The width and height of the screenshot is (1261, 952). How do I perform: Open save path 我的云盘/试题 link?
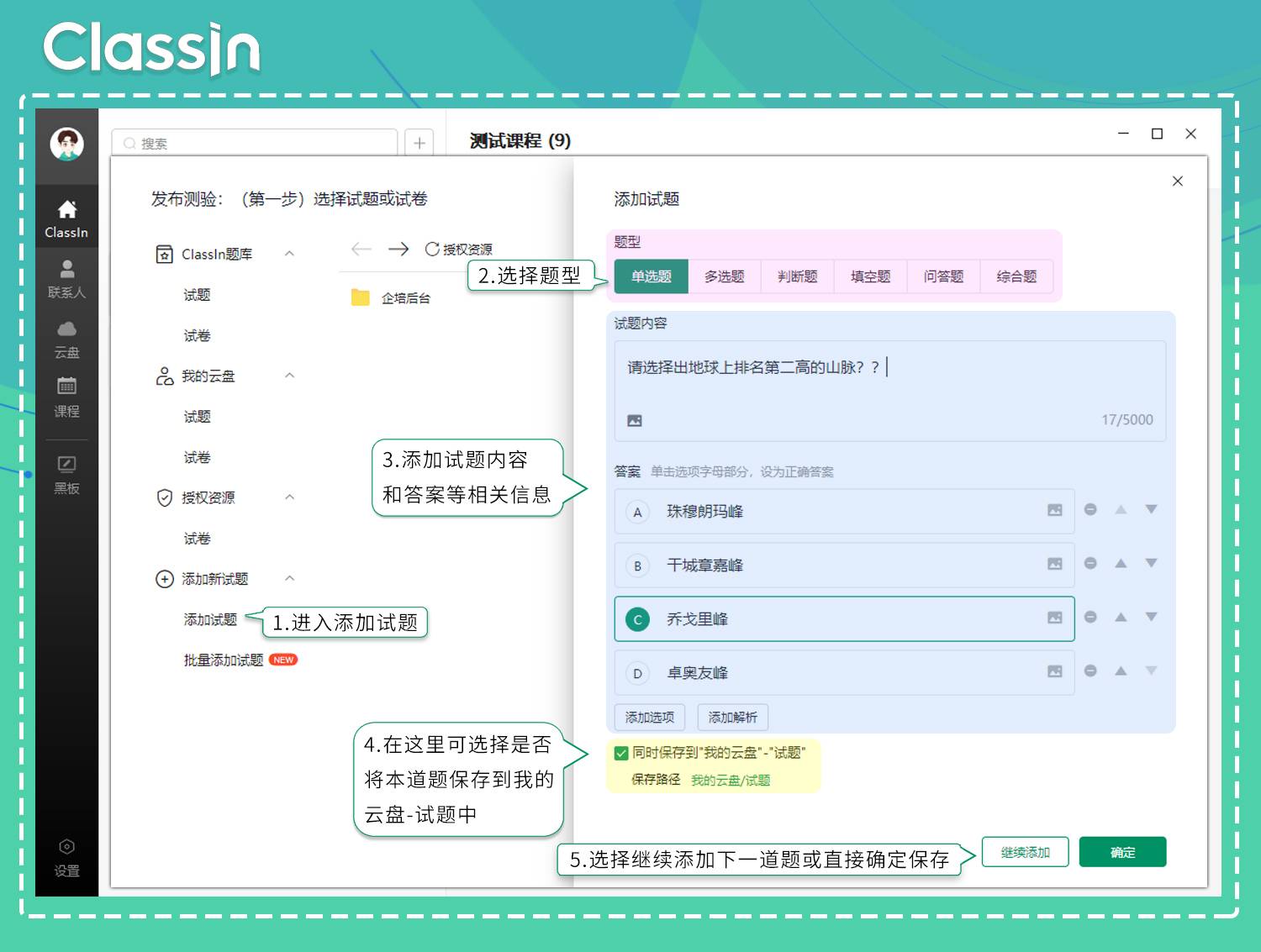[731, 781]
